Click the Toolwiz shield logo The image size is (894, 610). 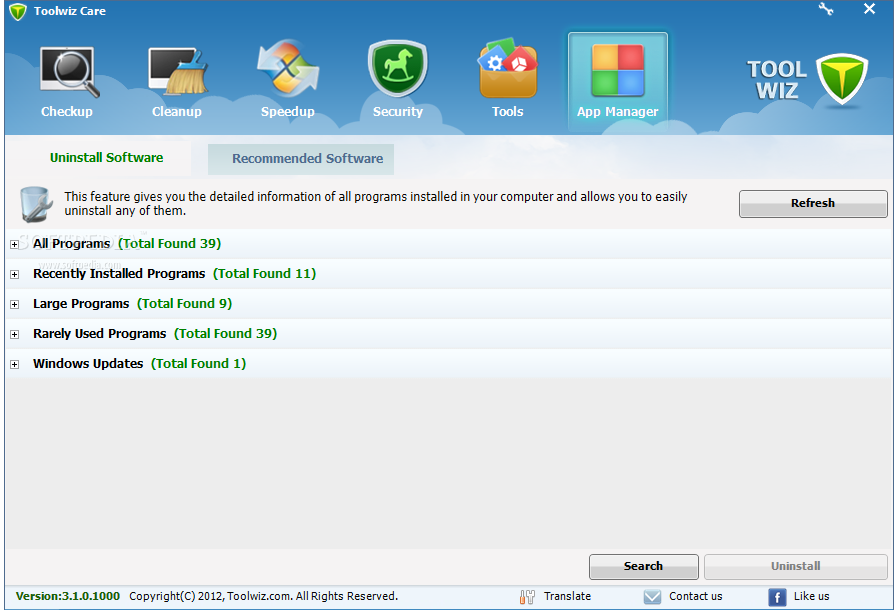(842, 79)
